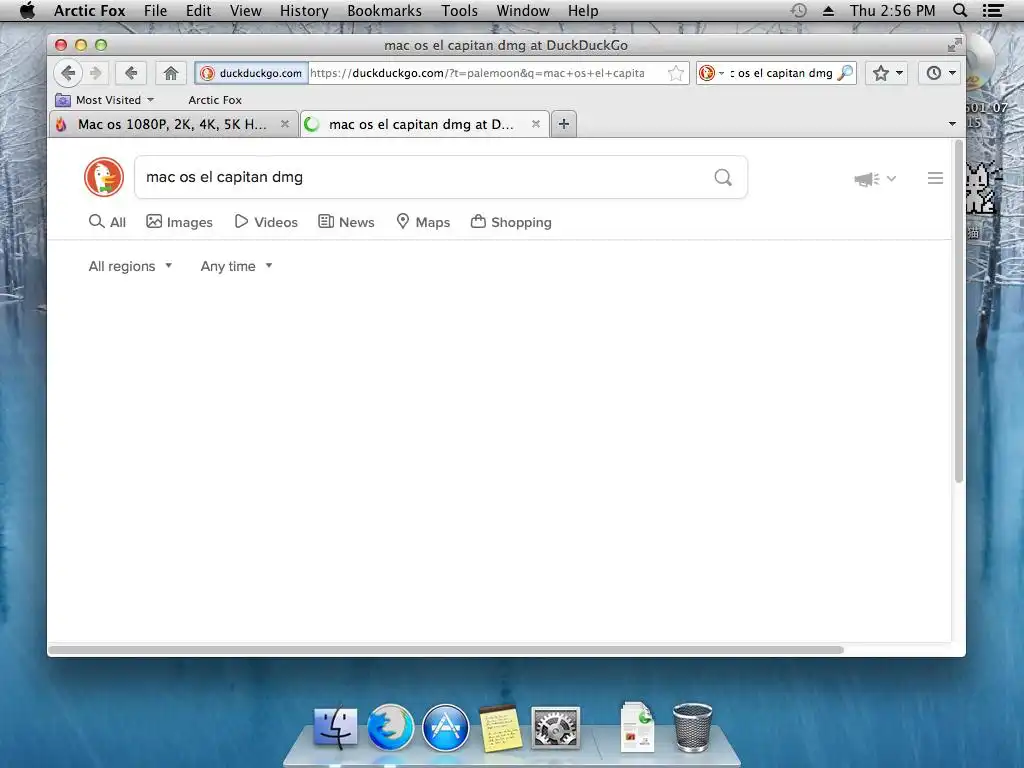
Task: Click the square left-arrow toolbar button
Action: pos(131,73)
